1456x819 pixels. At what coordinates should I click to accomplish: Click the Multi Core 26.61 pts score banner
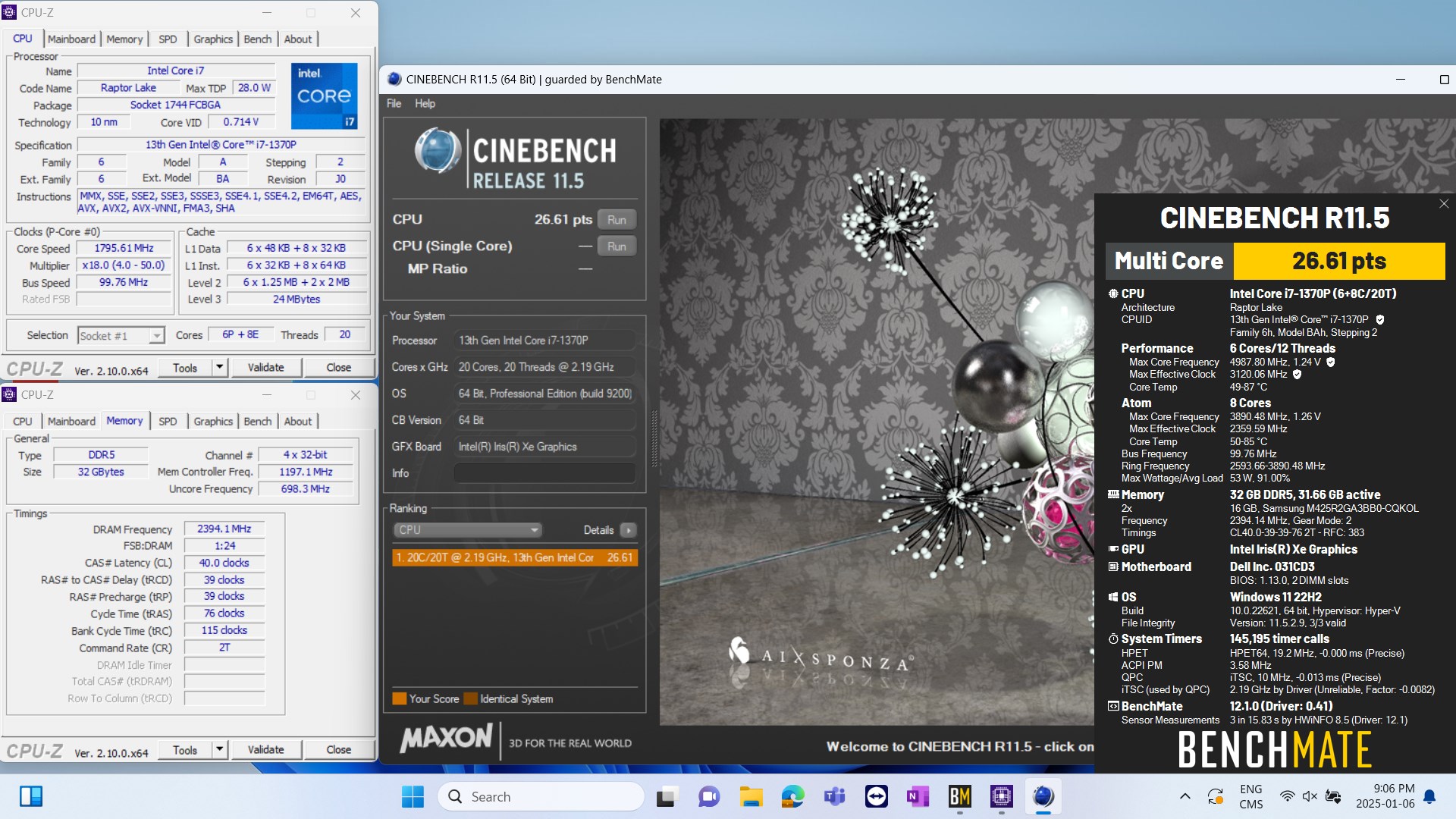click(x=1276, y=262)
